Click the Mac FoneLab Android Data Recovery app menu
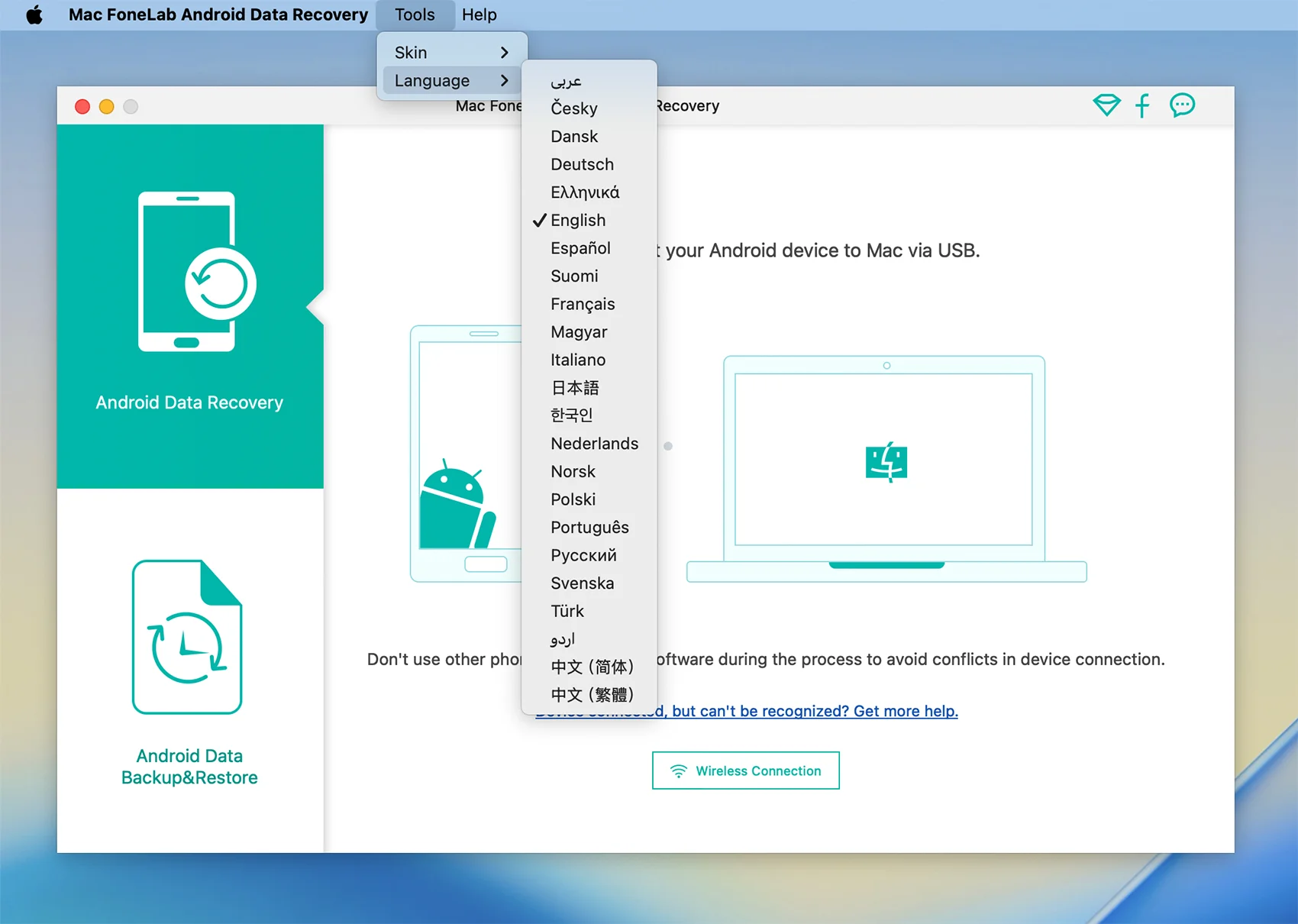This screenshot has width=1298, height=924. coord(218,15)
